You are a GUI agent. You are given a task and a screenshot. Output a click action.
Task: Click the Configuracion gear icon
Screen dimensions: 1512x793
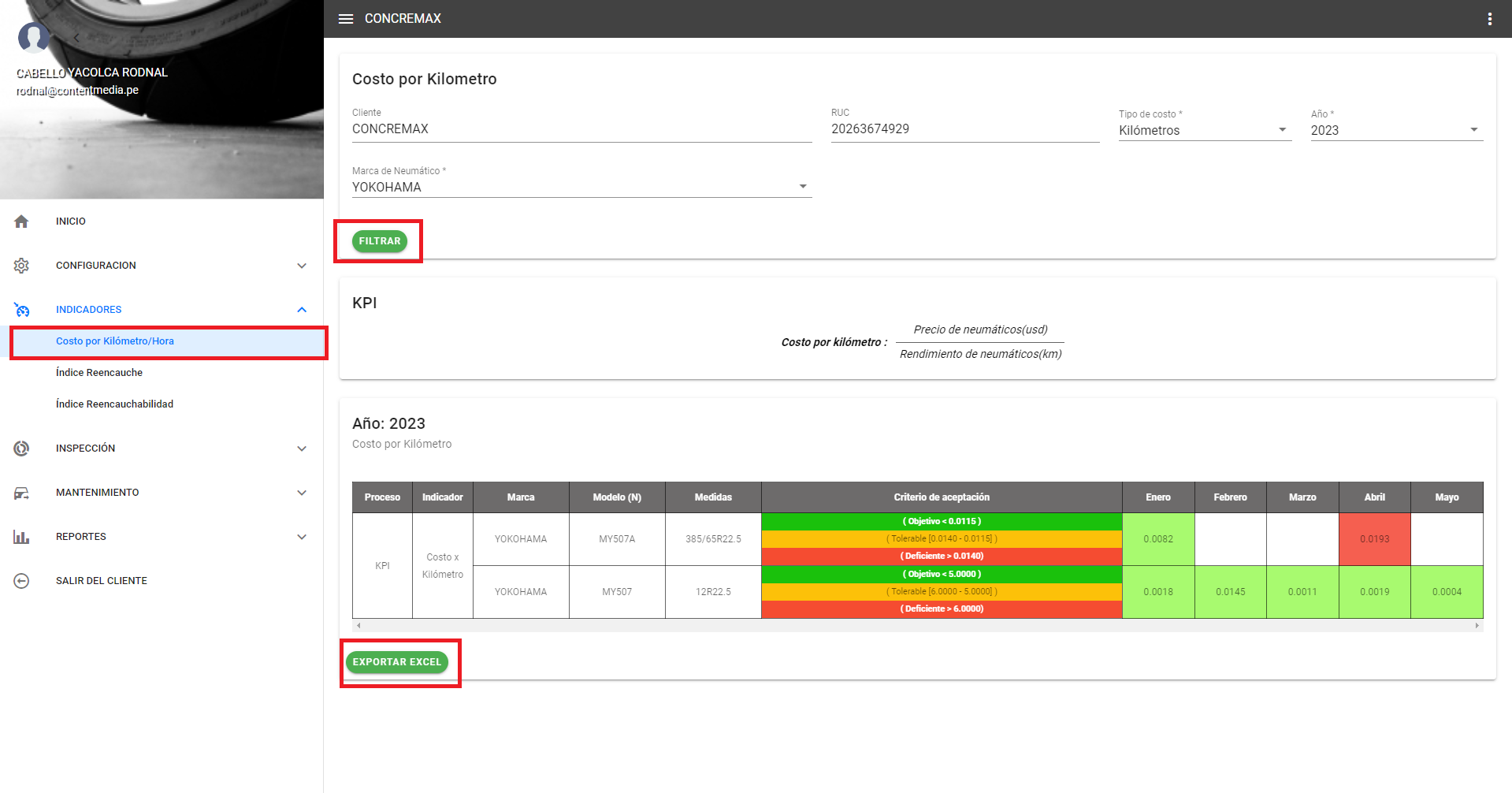(x=21, y=266)
